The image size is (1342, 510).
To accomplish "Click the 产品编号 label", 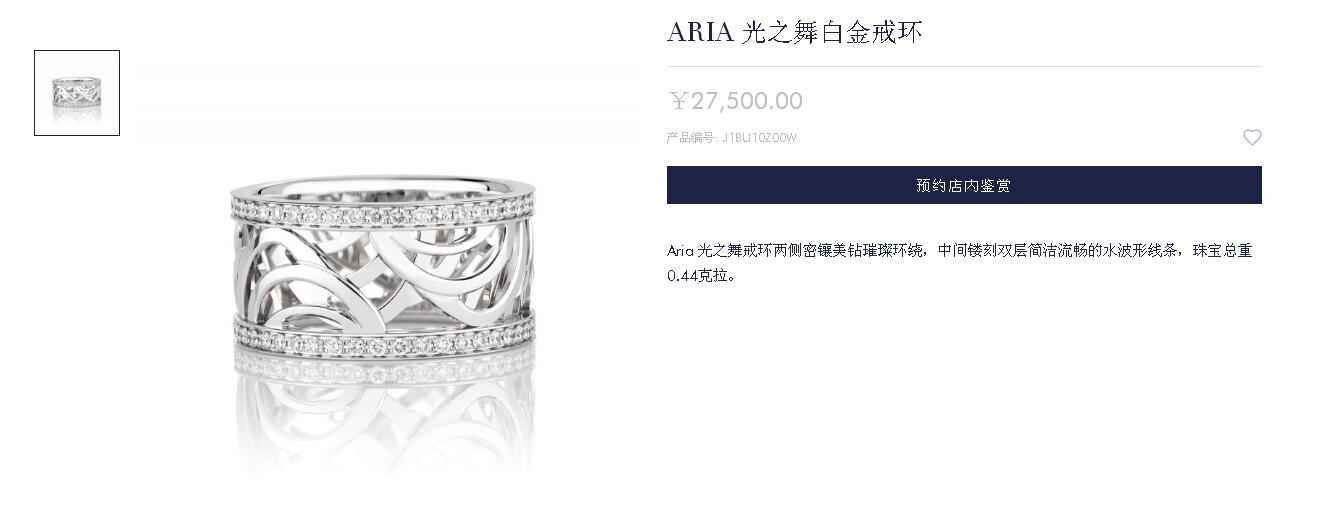I will click(692, 138).
